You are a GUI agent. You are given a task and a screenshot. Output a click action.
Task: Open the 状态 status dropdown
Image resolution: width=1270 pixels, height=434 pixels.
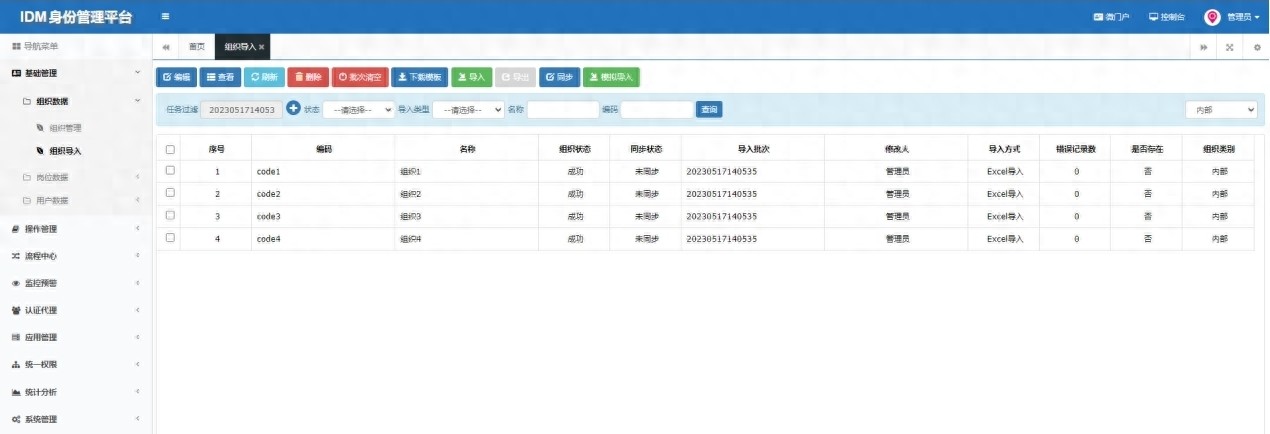pyautogui.click(x=359, y=110)
